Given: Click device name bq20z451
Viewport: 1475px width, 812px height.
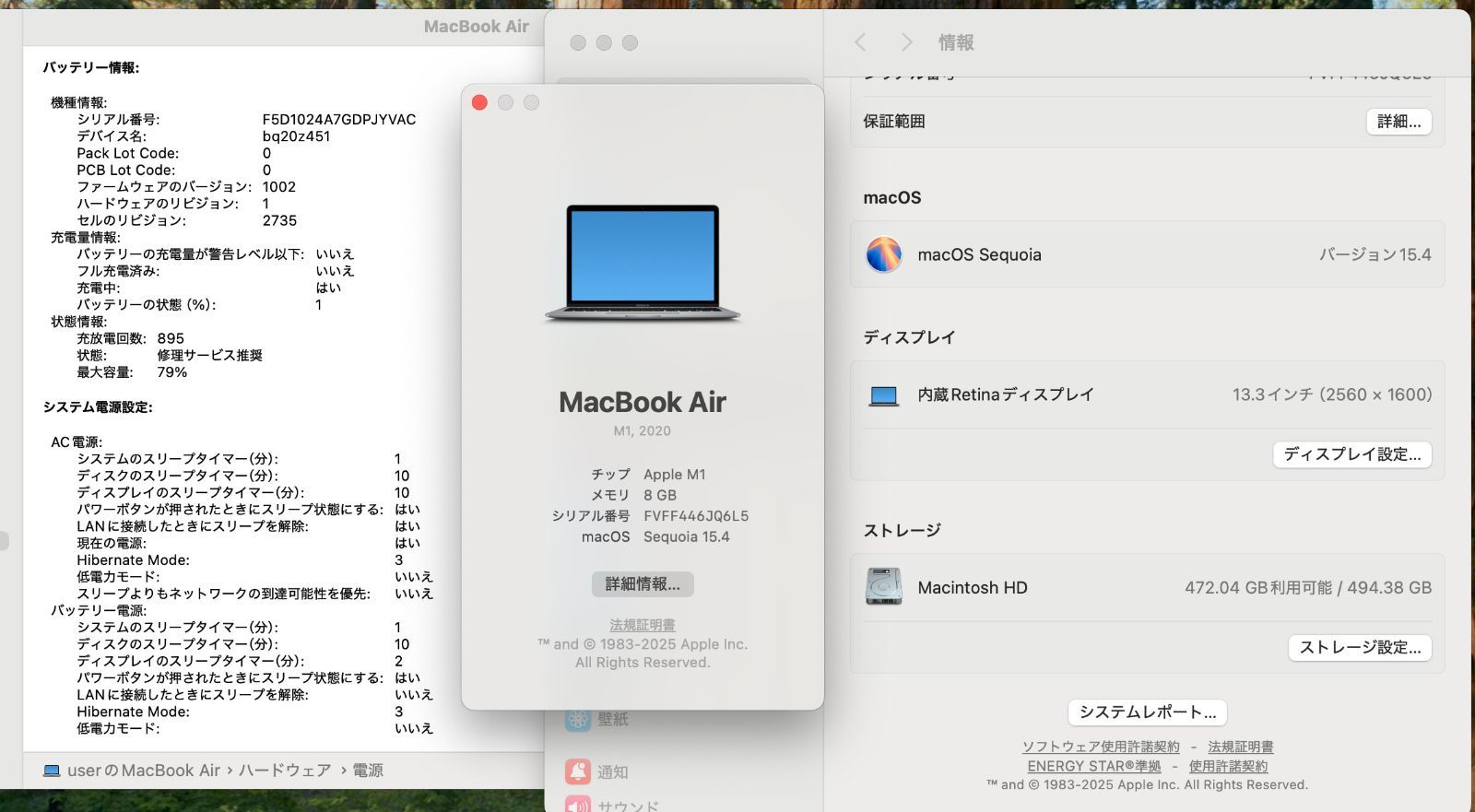Looking at the screenshot, I should 296,136.
